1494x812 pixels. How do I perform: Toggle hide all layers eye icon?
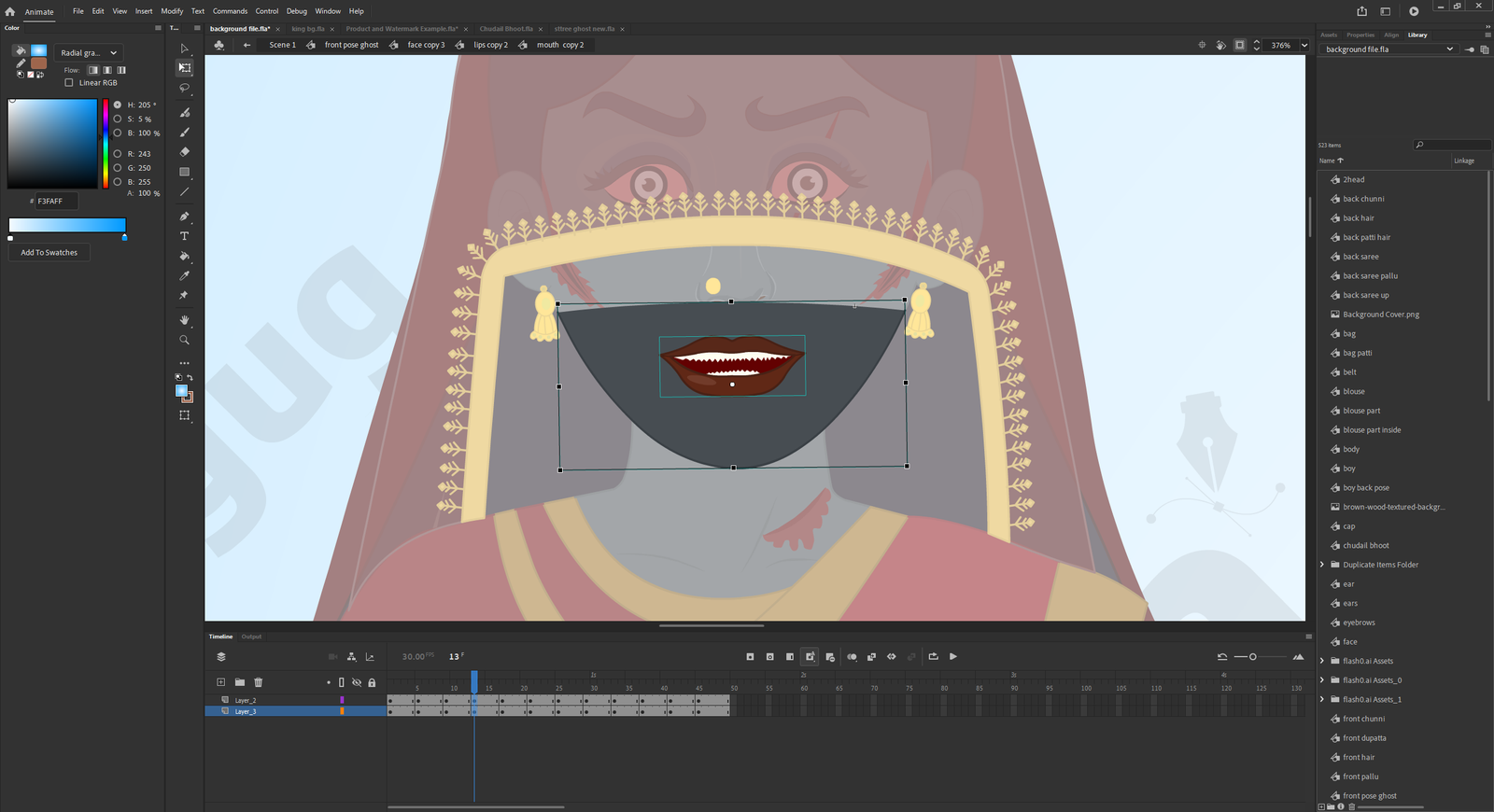357,682
